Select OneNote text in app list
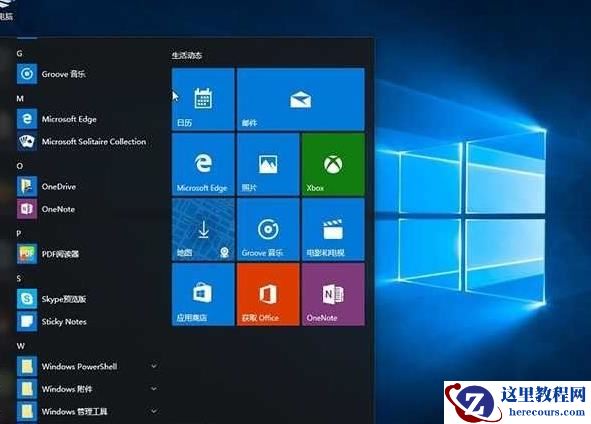591x424 pixels. tap(58, 209)
